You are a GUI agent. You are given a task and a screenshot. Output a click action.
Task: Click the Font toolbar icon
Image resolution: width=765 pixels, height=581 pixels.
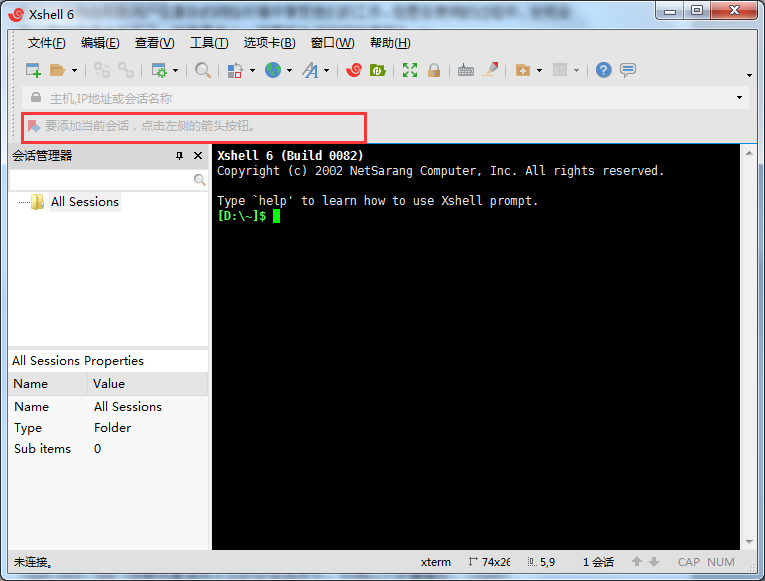point(310,70)
